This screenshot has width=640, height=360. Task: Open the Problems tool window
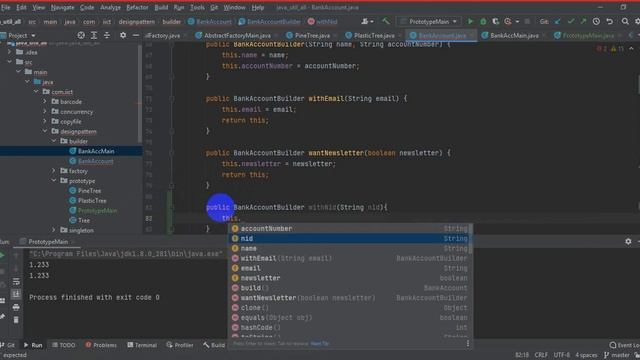(x=101, y=345)
